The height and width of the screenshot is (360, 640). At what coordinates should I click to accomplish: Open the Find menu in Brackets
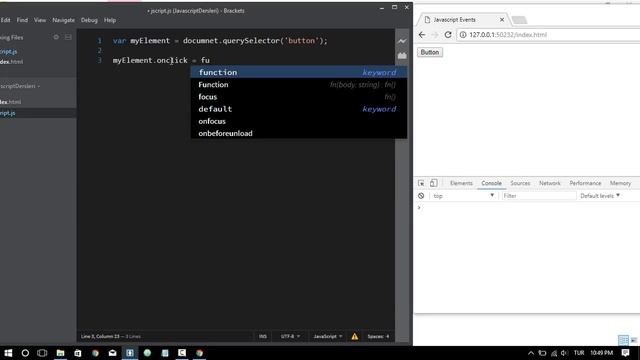pyautogui.click(x=22, y=20)
